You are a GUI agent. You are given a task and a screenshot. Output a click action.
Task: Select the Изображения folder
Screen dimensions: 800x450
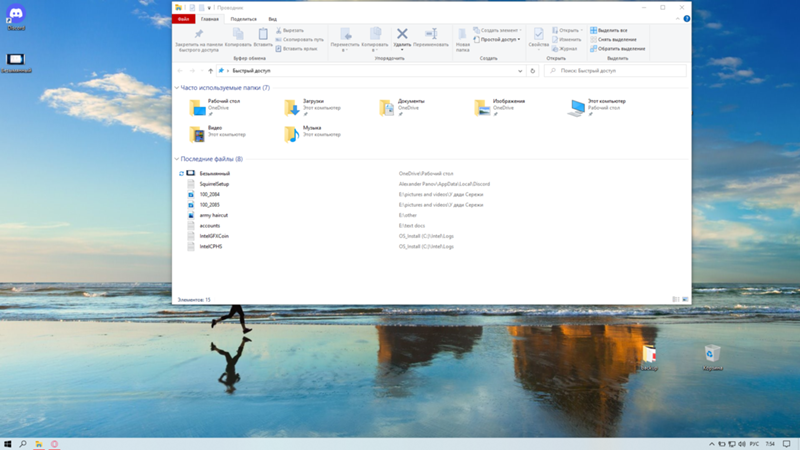[x=500, y=107]
